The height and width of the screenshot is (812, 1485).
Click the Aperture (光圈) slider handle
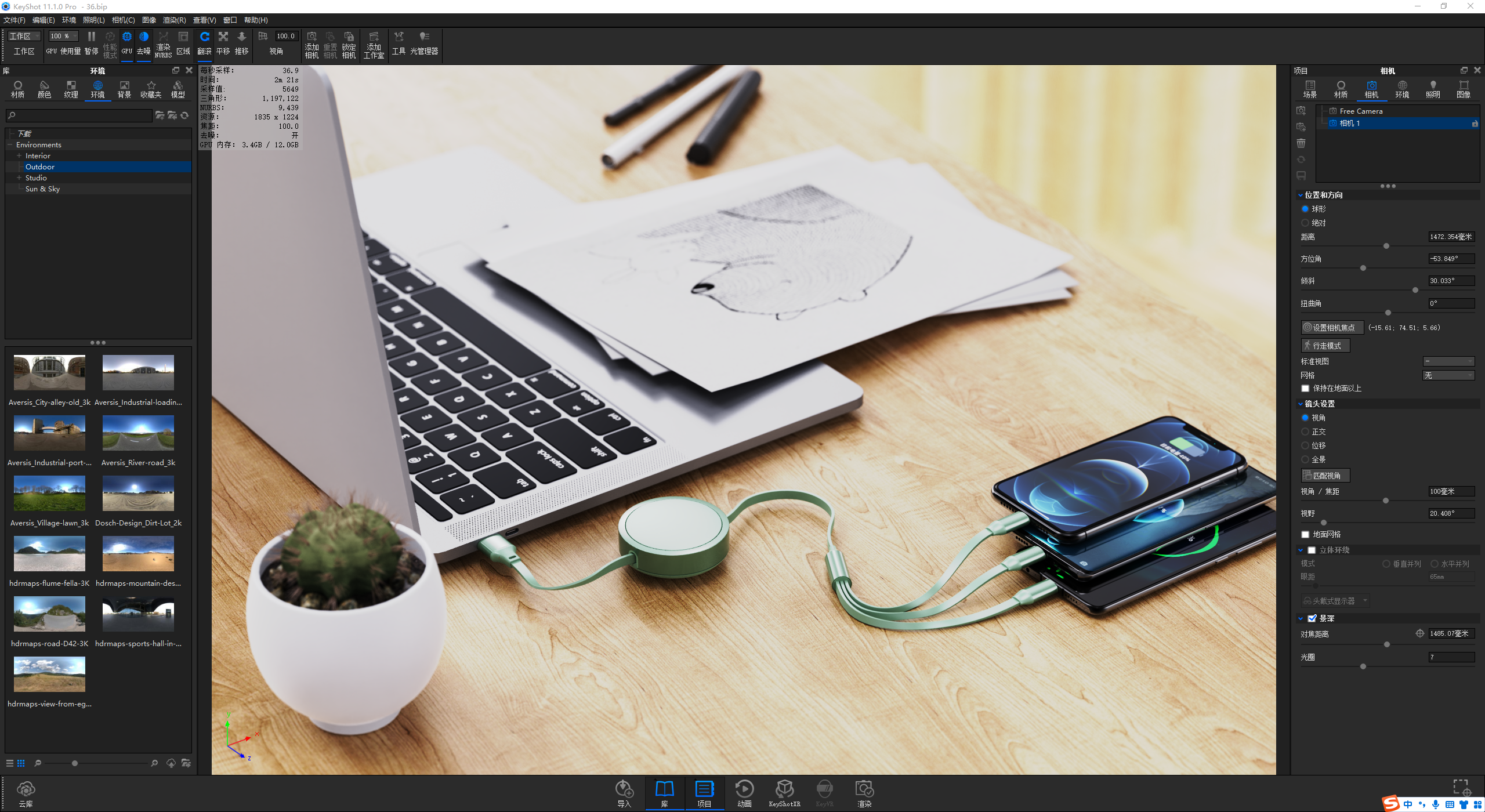pos(1363,667)
